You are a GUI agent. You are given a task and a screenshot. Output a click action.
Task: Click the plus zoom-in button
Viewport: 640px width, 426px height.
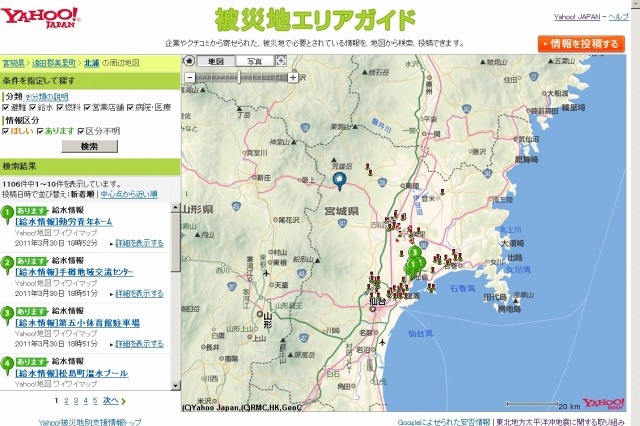(293, 77)
